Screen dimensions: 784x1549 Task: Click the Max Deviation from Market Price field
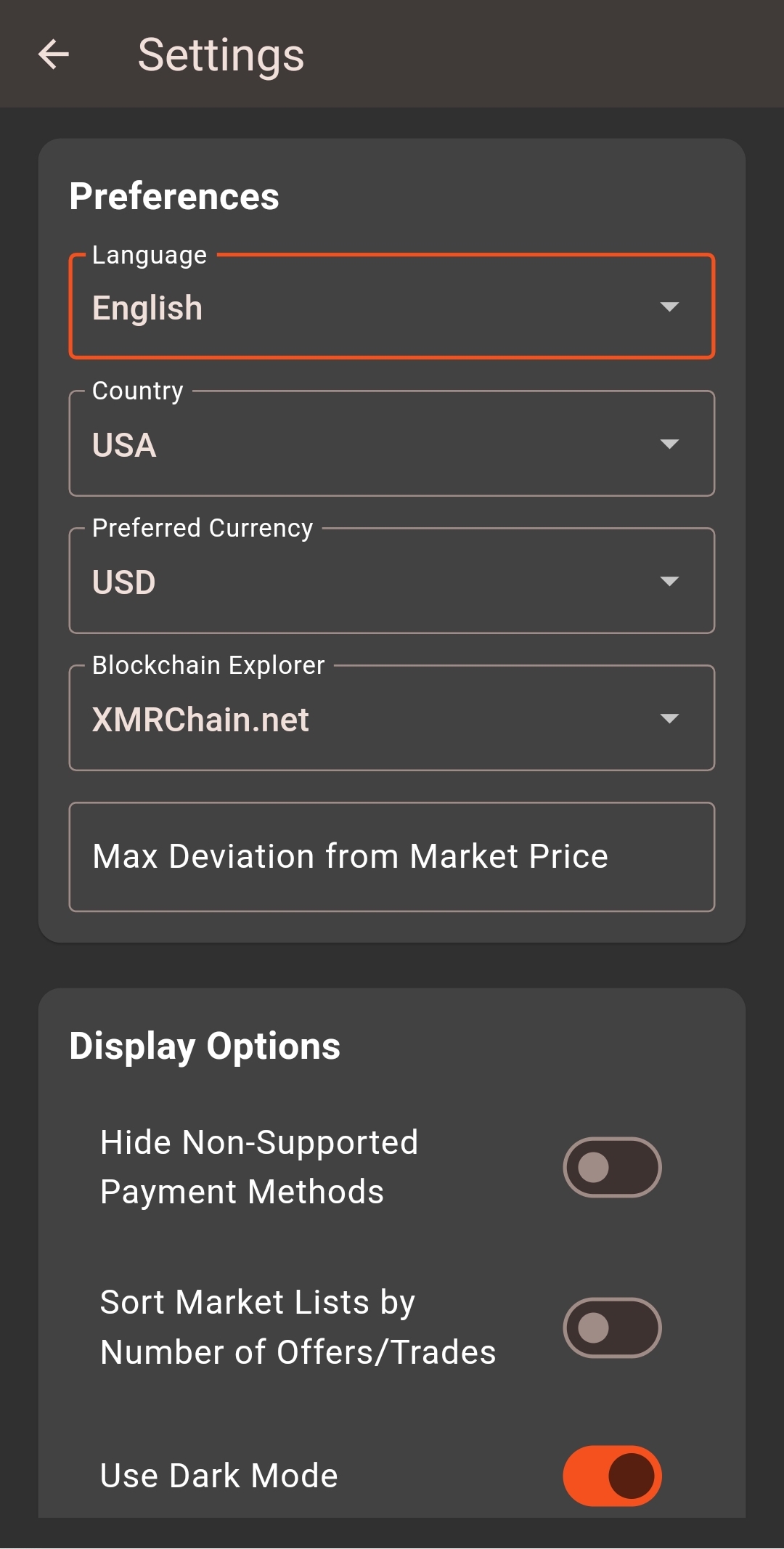[x=392, y=857]
